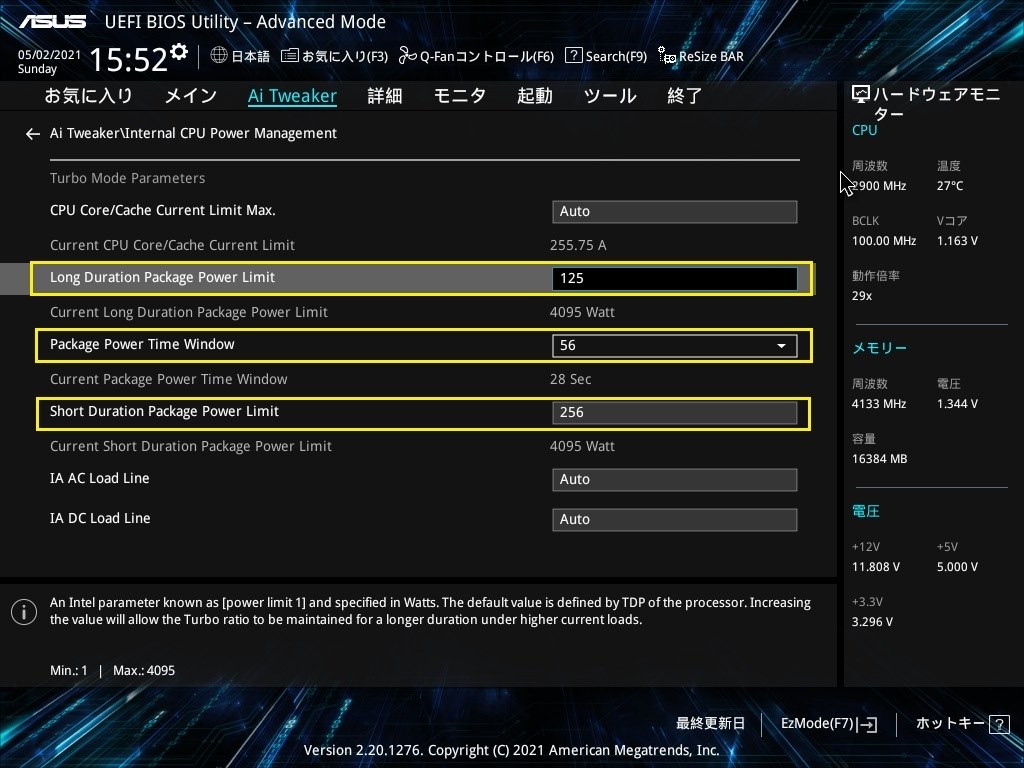Click Search(F9) button

point(616,56)
